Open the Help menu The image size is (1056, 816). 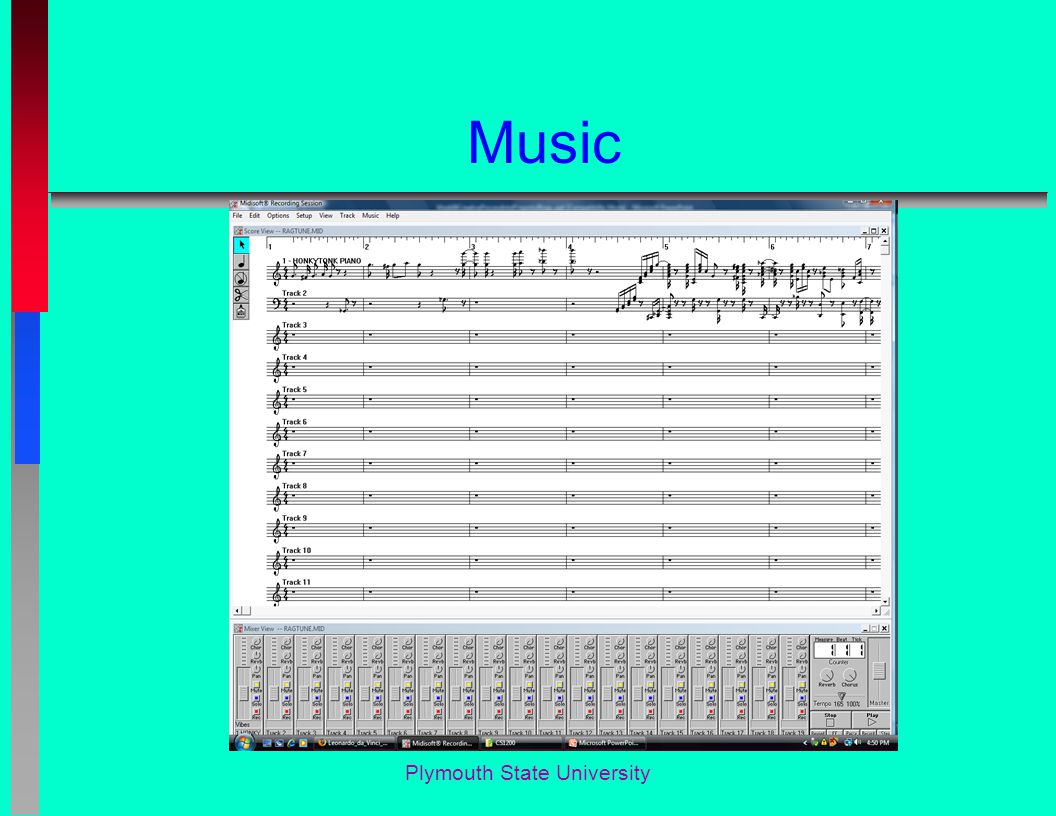pyautogui.click(x=393, y=216)
